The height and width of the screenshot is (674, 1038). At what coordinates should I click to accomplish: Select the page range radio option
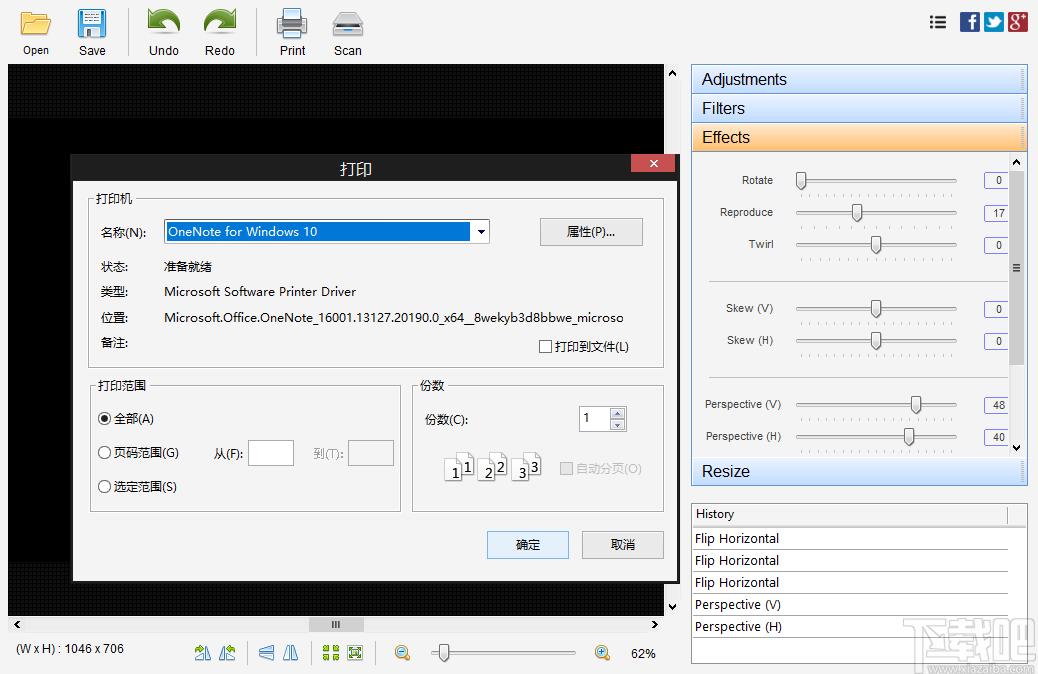click(104, 452)
